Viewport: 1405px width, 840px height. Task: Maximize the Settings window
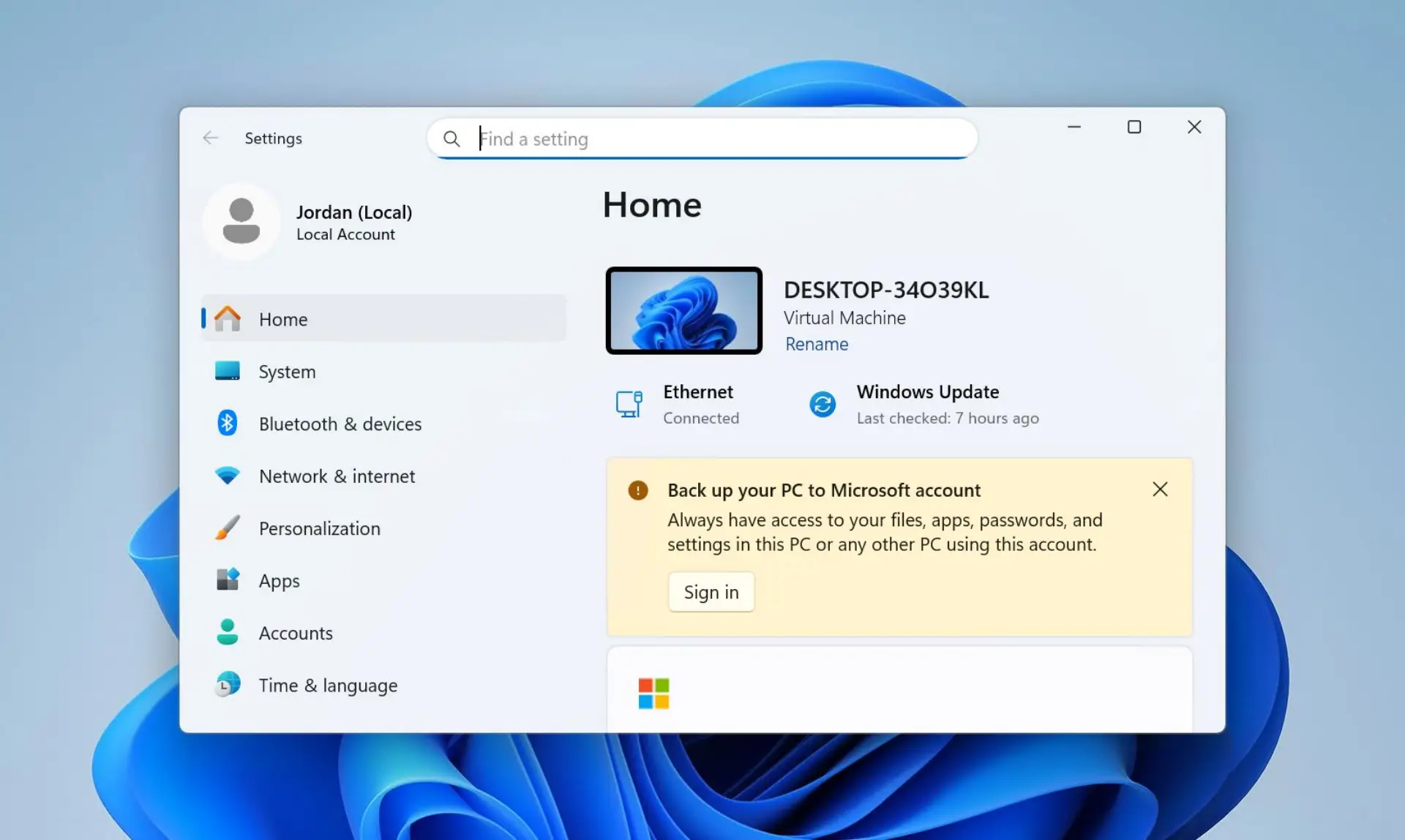coord(1134,127)
